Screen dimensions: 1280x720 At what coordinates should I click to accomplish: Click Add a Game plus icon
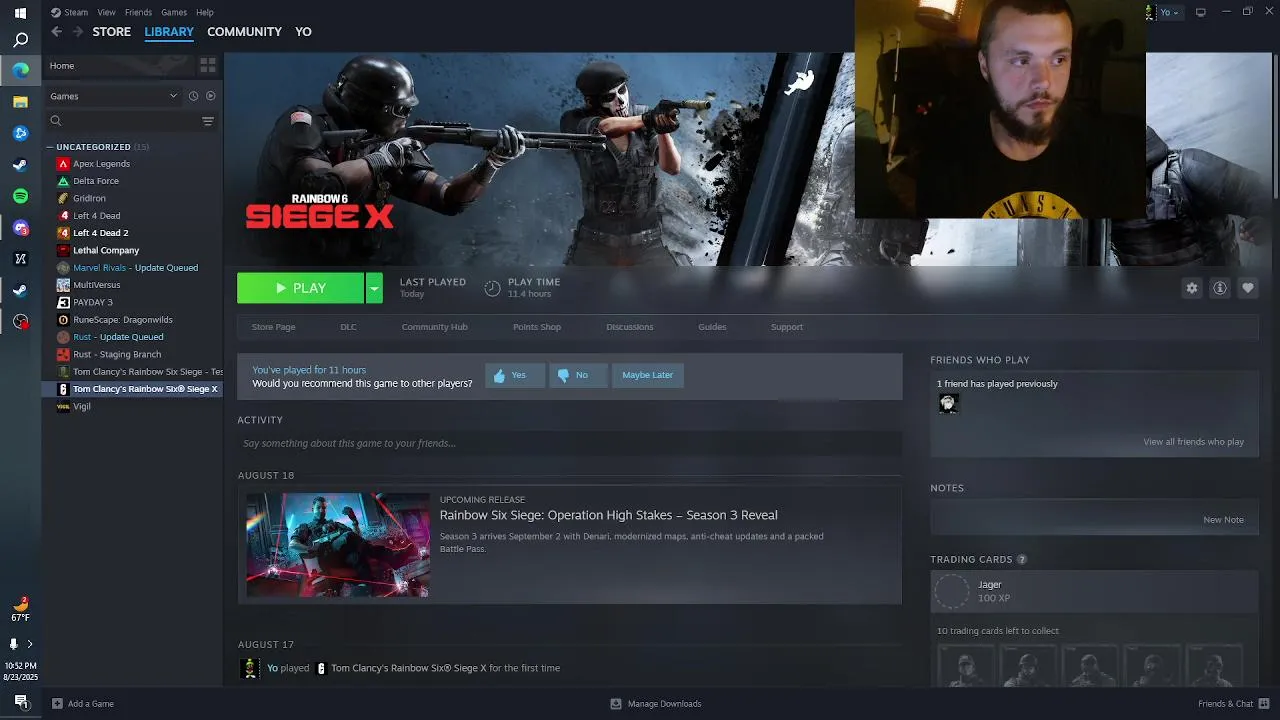point(57,704)
